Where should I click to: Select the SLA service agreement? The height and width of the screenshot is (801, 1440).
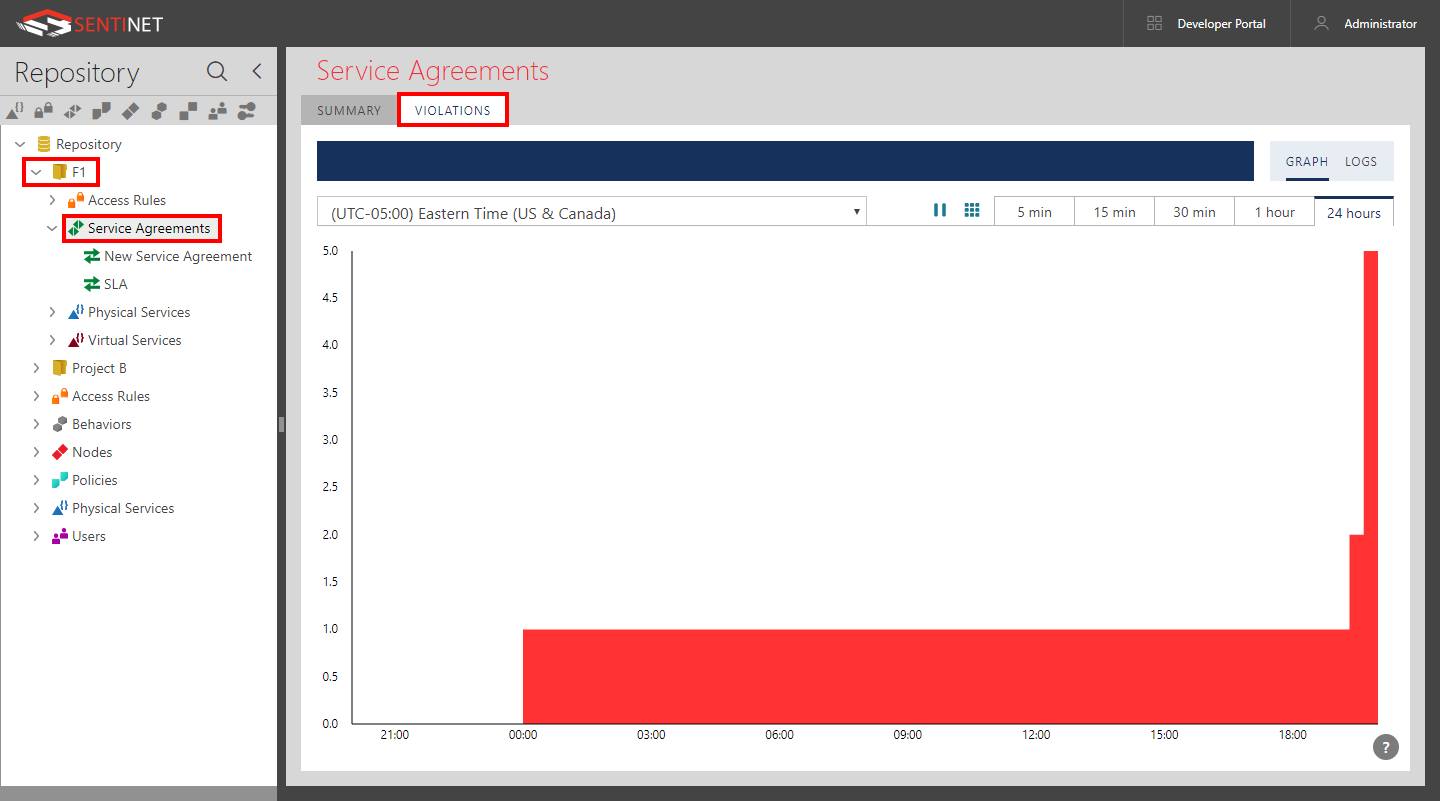click(x=116, y=284)
